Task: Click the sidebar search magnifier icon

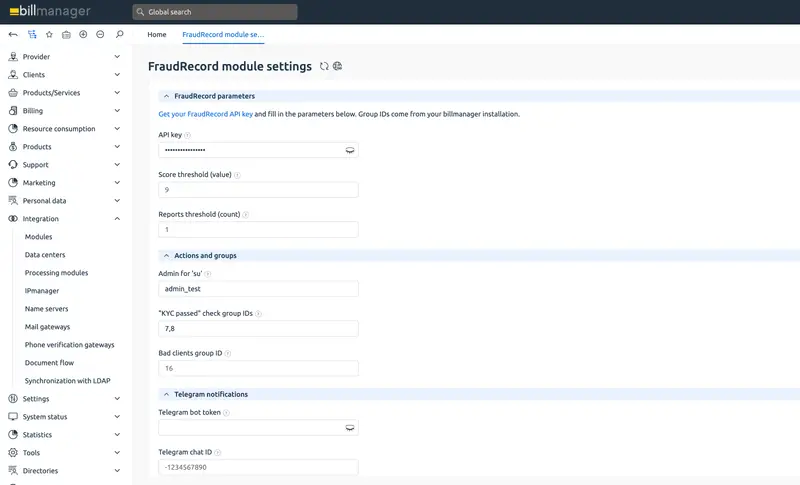Action: [x=119, y=34]
